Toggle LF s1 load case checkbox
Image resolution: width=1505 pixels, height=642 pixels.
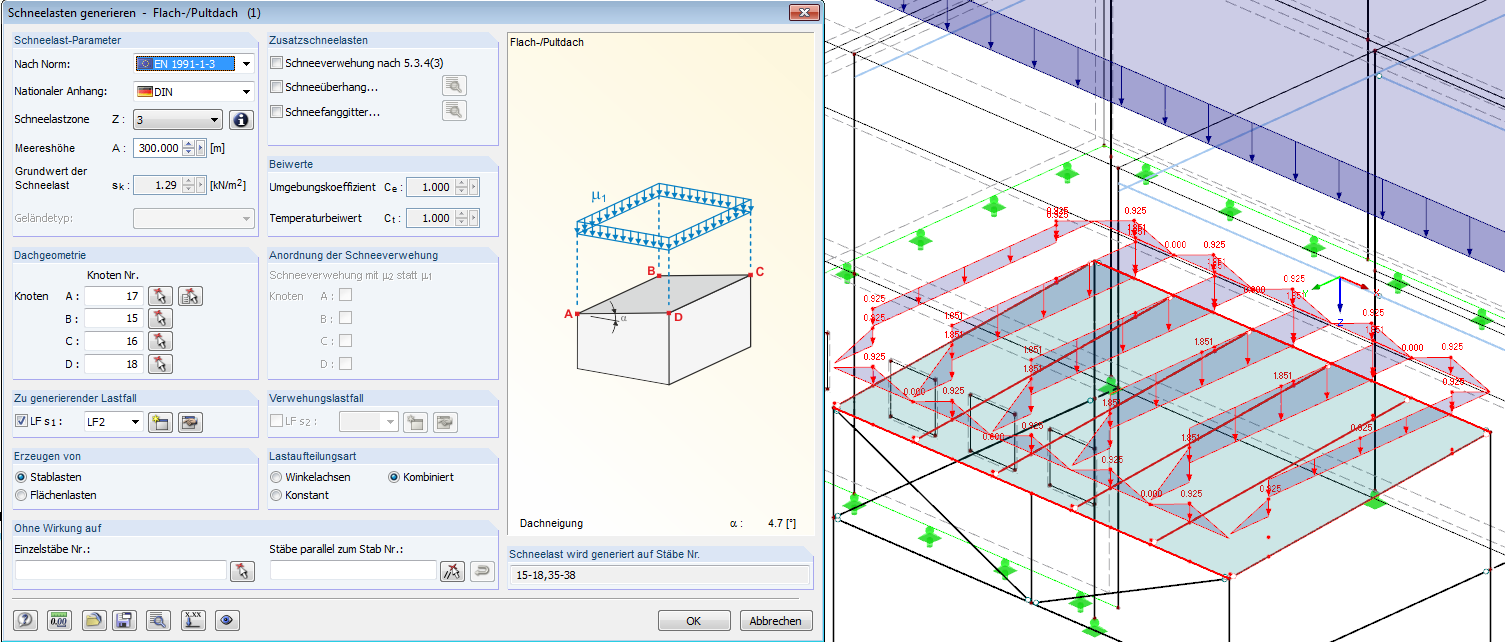(21, 422)
